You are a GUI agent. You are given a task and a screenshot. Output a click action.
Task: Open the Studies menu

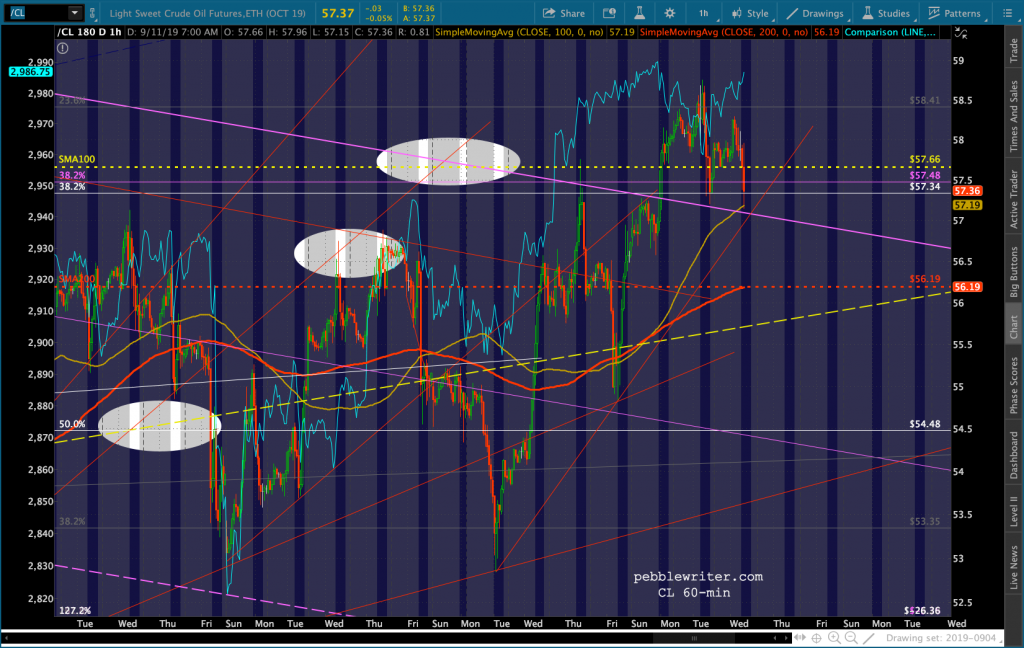point(887,13)
